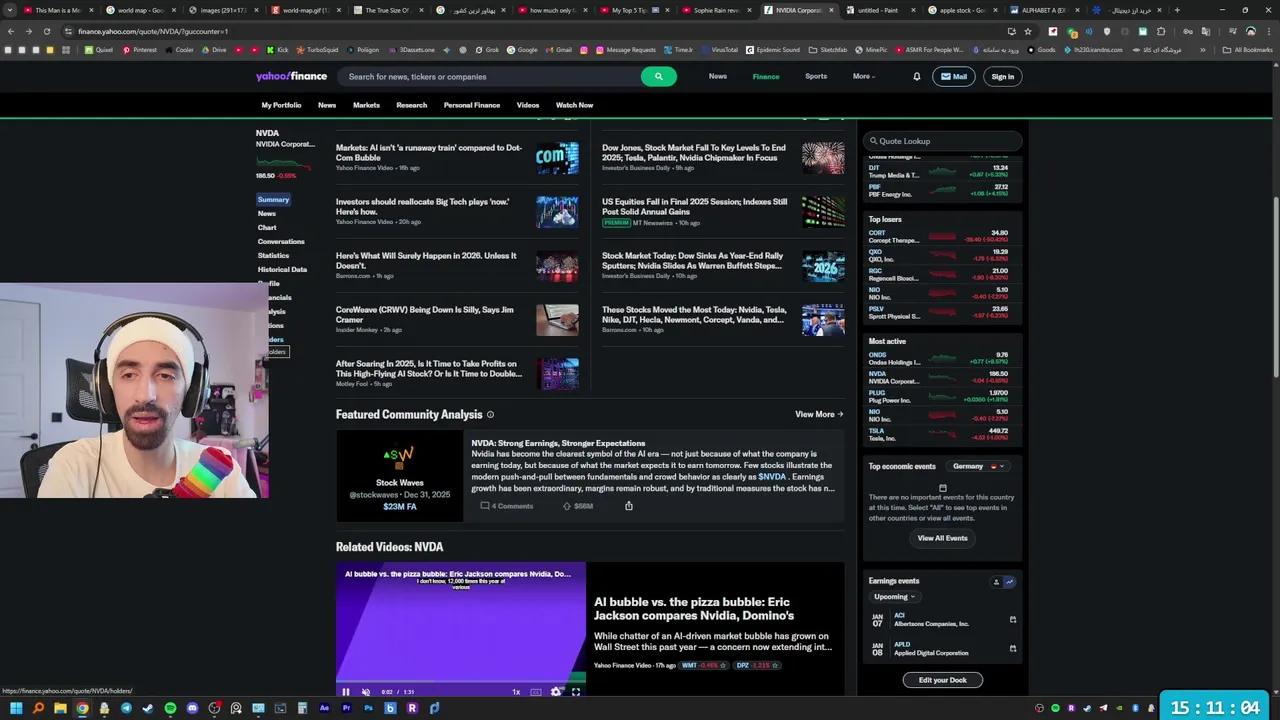Open the My Portfolio nav item
Image resolution: width=1280 pixels, height=720 pixels.
click(x=281, y=105)
